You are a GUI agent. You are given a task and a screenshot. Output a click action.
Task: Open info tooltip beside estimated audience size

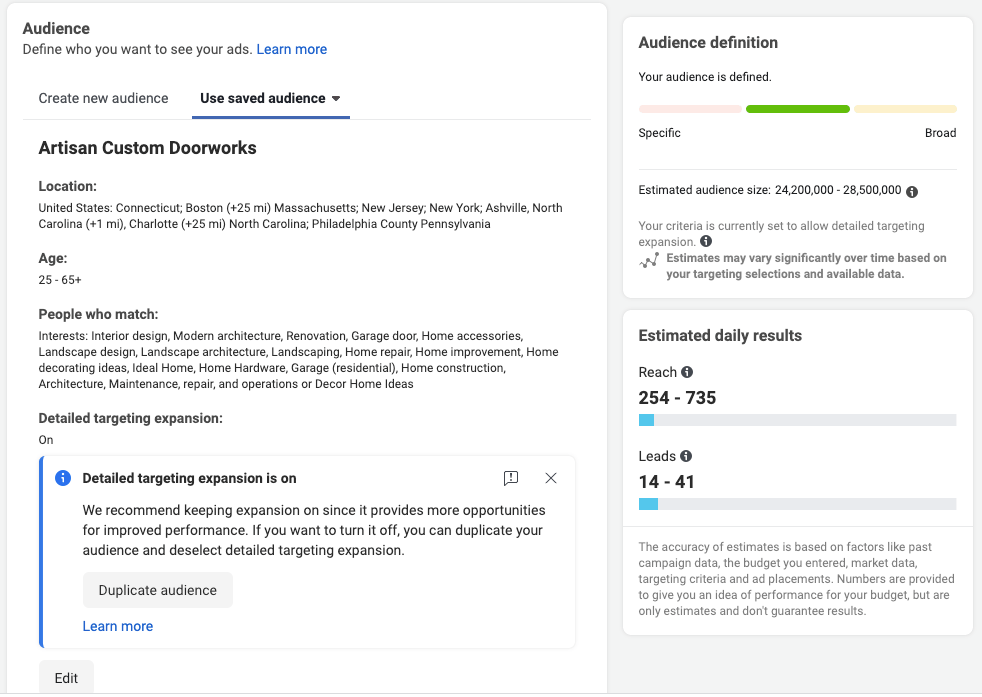tap(911, 190)
